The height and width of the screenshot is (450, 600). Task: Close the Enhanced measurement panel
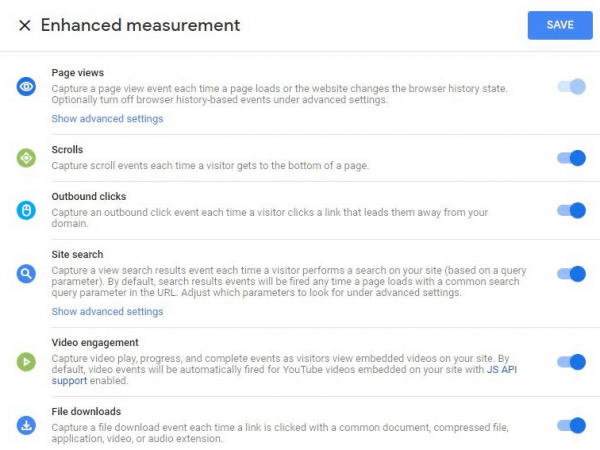25,26
